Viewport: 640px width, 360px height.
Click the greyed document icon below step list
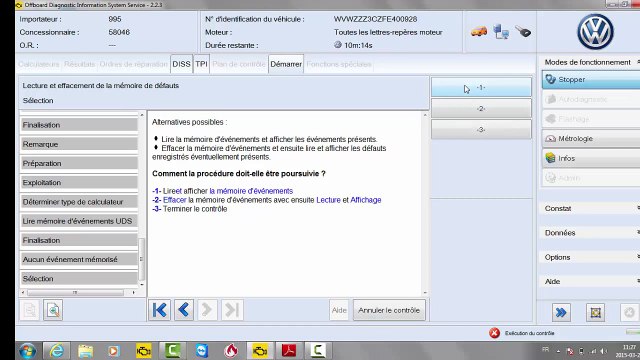point(30,310)
